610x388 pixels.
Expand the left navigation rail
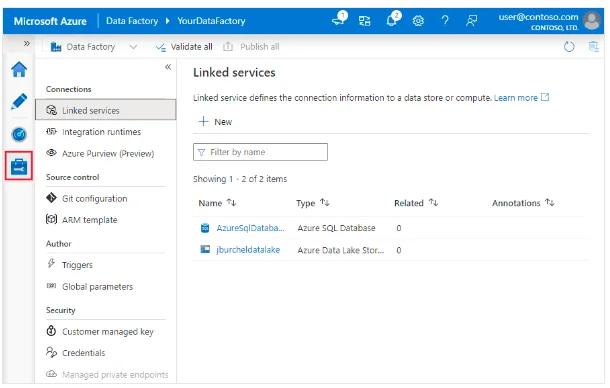[26, 43]
